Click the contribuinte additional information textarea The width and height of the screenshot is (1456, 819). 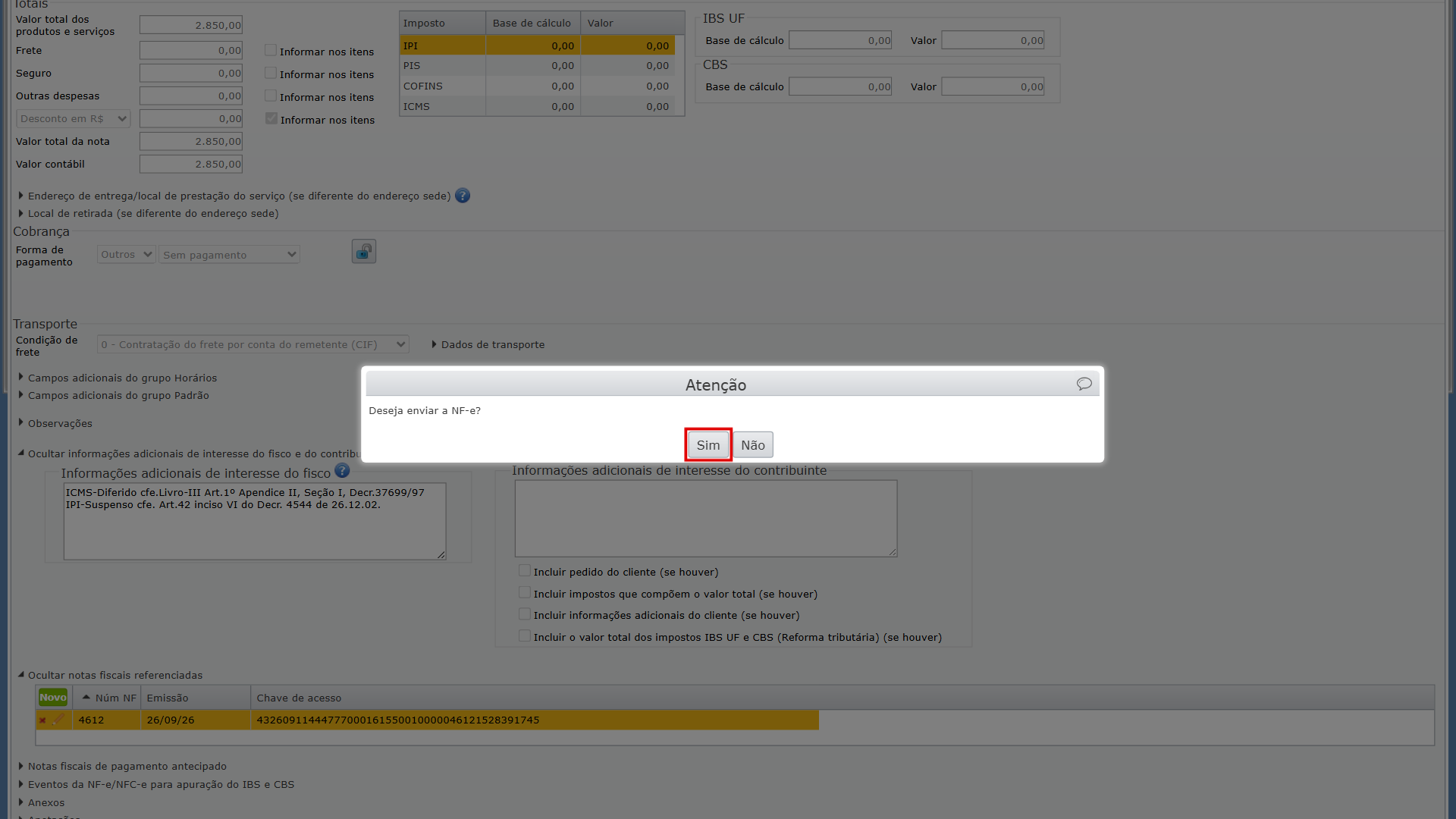click(x=706, y=519)
